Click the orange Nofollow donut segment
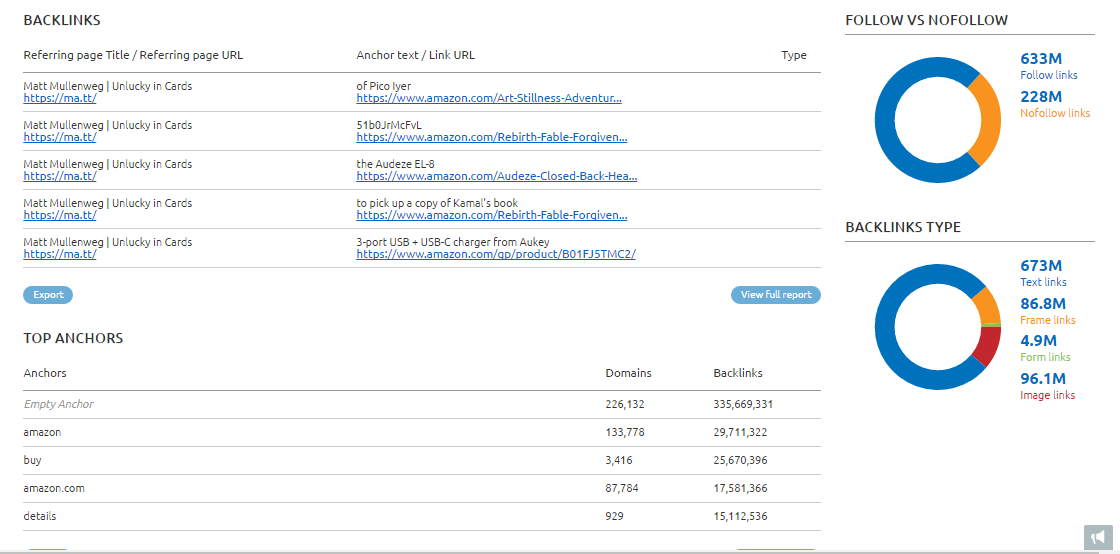1120x554 pixels. click(x=985, y=119)
